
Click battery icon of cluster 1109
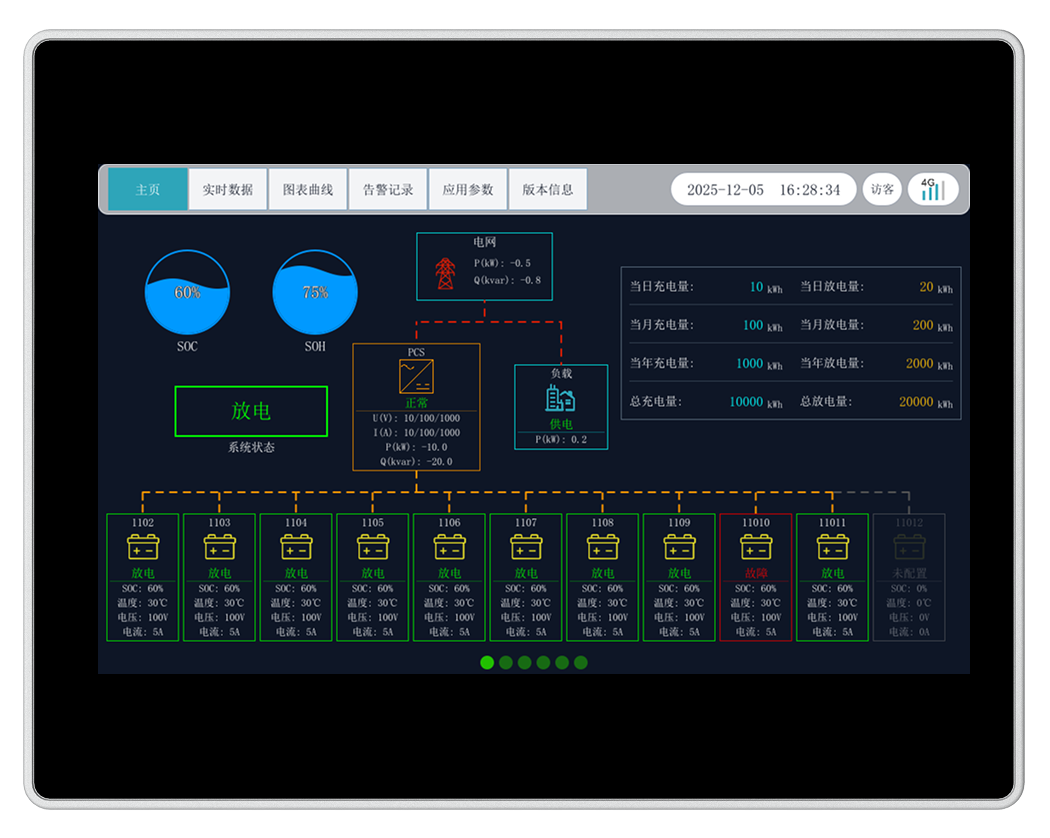pyautogui.click(x=679, y=547)
